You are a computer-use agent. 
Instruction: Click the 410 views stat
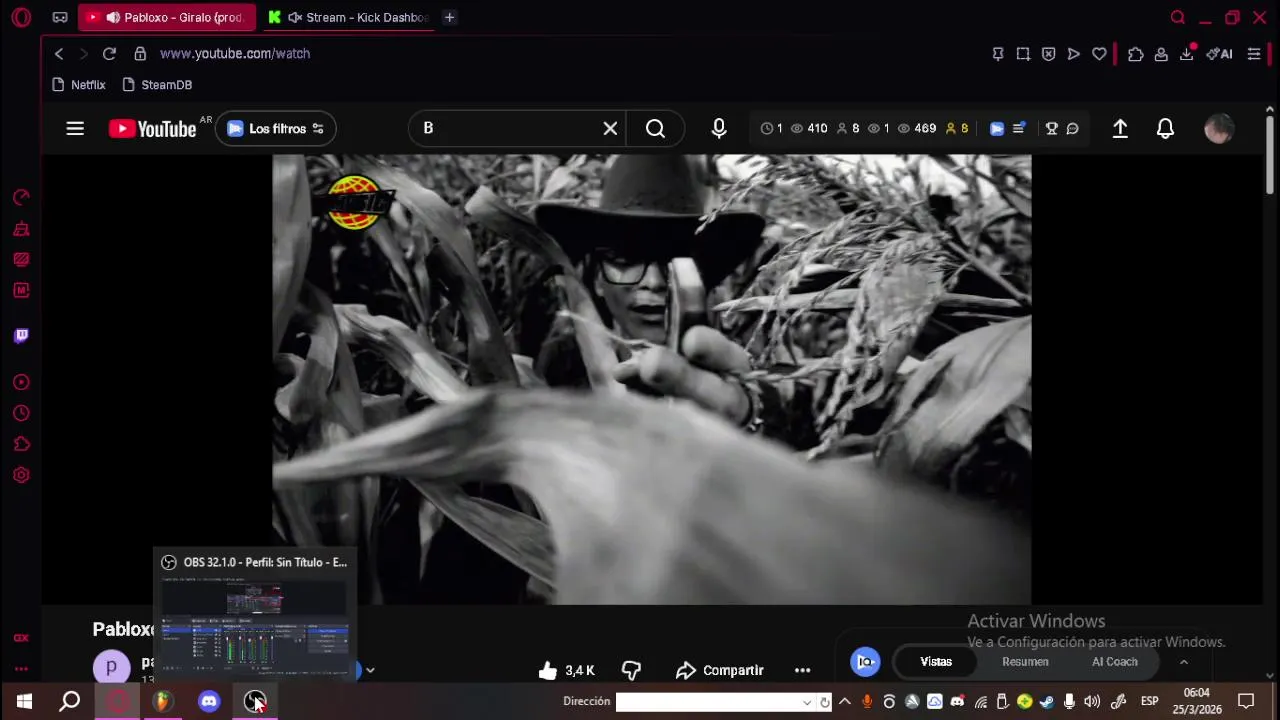click(809, 128)
